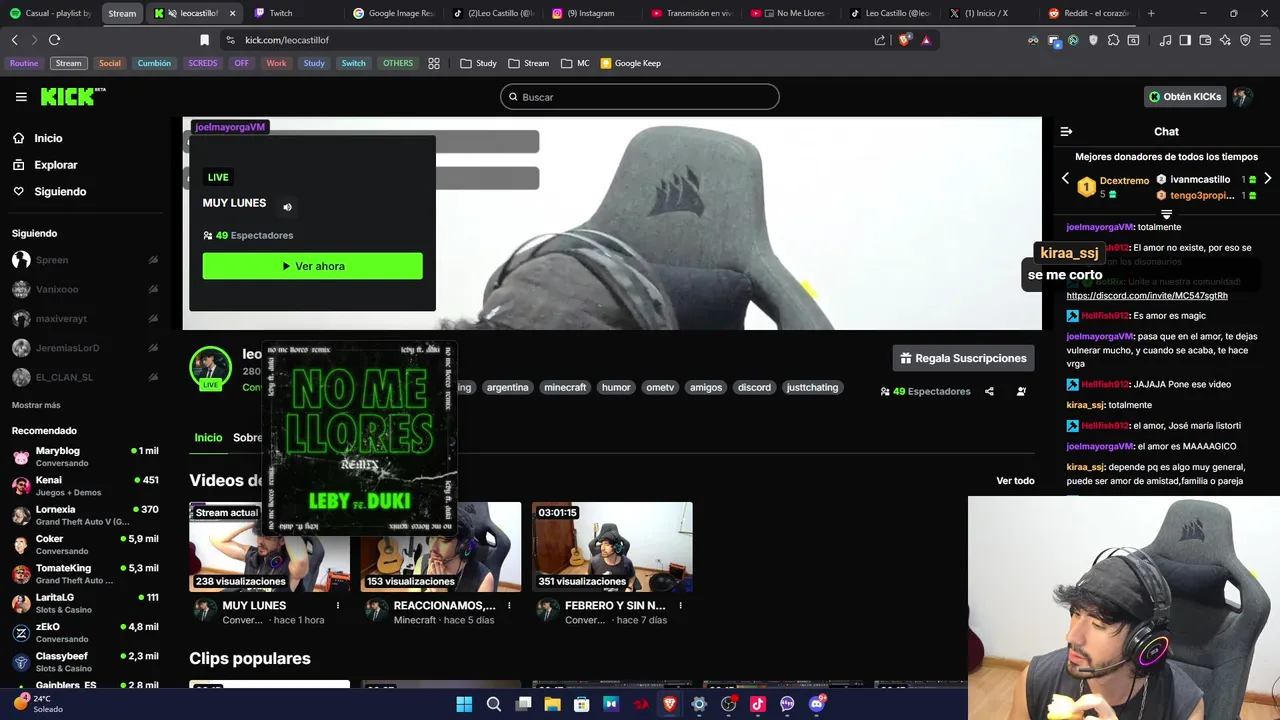Click the browser address bar URL
The height and width of the screenshot is (720, 1280).
pos(287,40)
